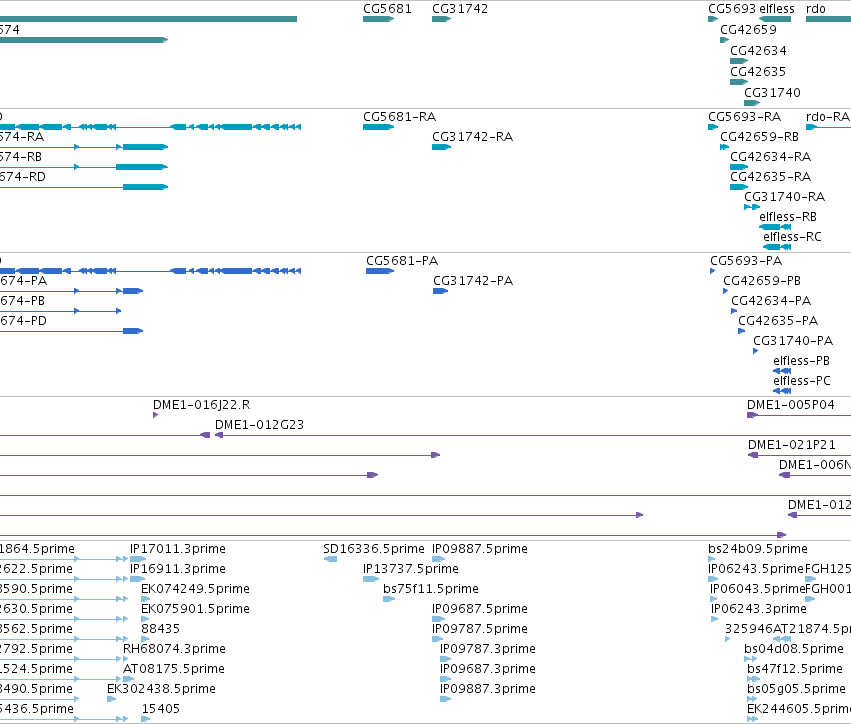Open the CG42635-PA protein label
Screen dimensions: 851x724
778,321
